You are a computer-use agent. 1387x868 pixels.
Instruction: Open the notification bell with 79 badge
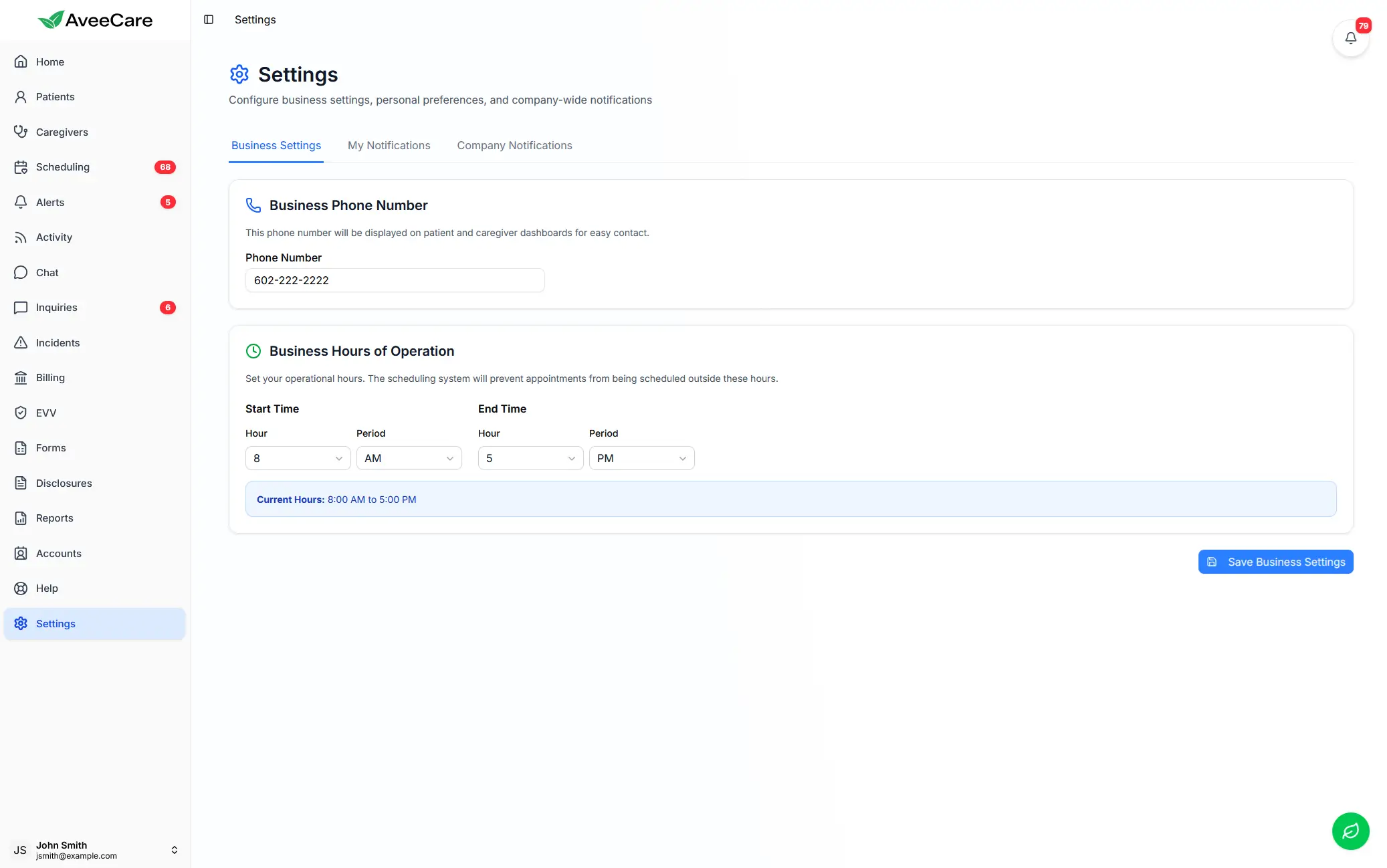tap(1351, 38)
